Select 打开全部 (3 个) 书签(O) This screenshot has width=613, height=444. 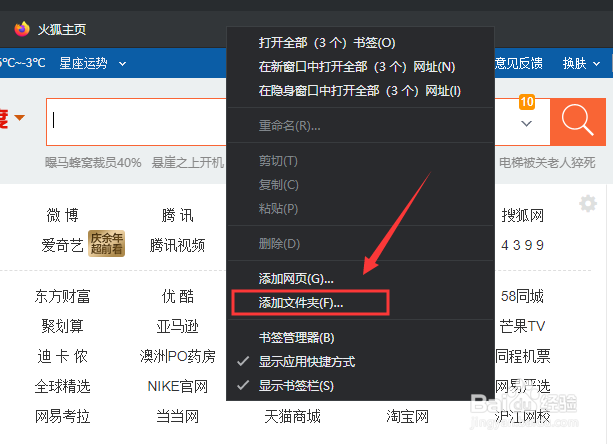pyautogui.click(x=360, y=43)
